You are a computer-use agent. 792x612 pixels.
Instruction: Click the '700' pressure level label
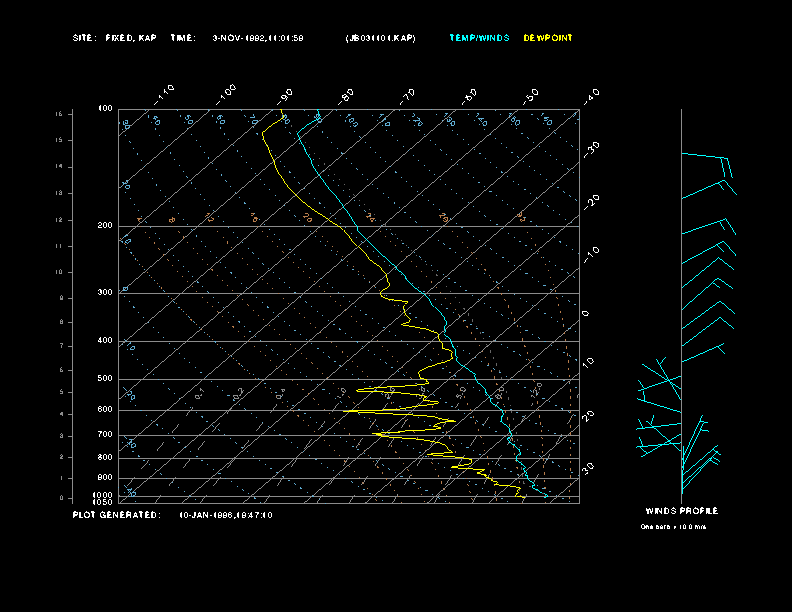105,435
